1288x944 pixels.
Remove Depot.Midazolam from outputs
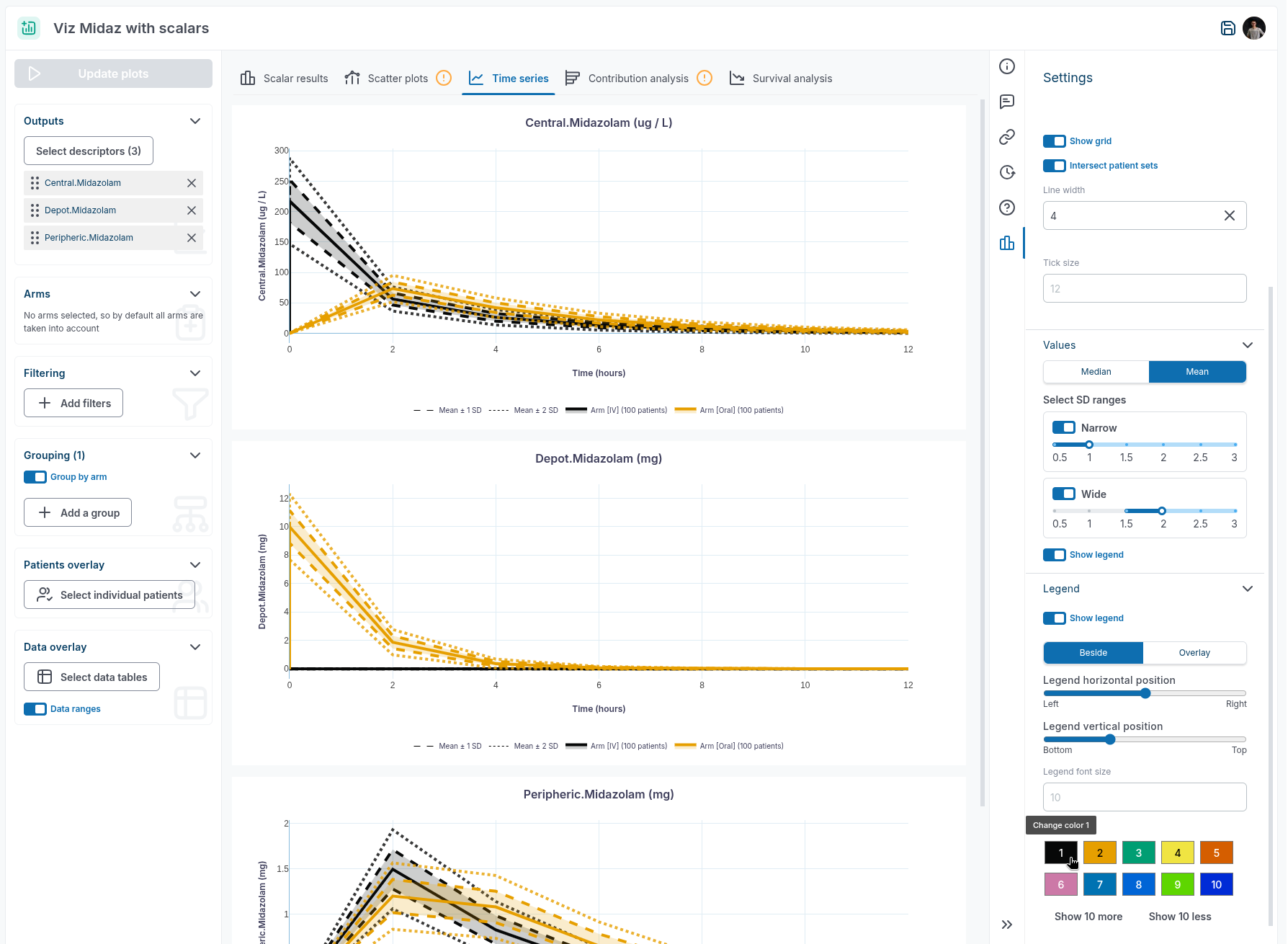(x=192, y=210)
